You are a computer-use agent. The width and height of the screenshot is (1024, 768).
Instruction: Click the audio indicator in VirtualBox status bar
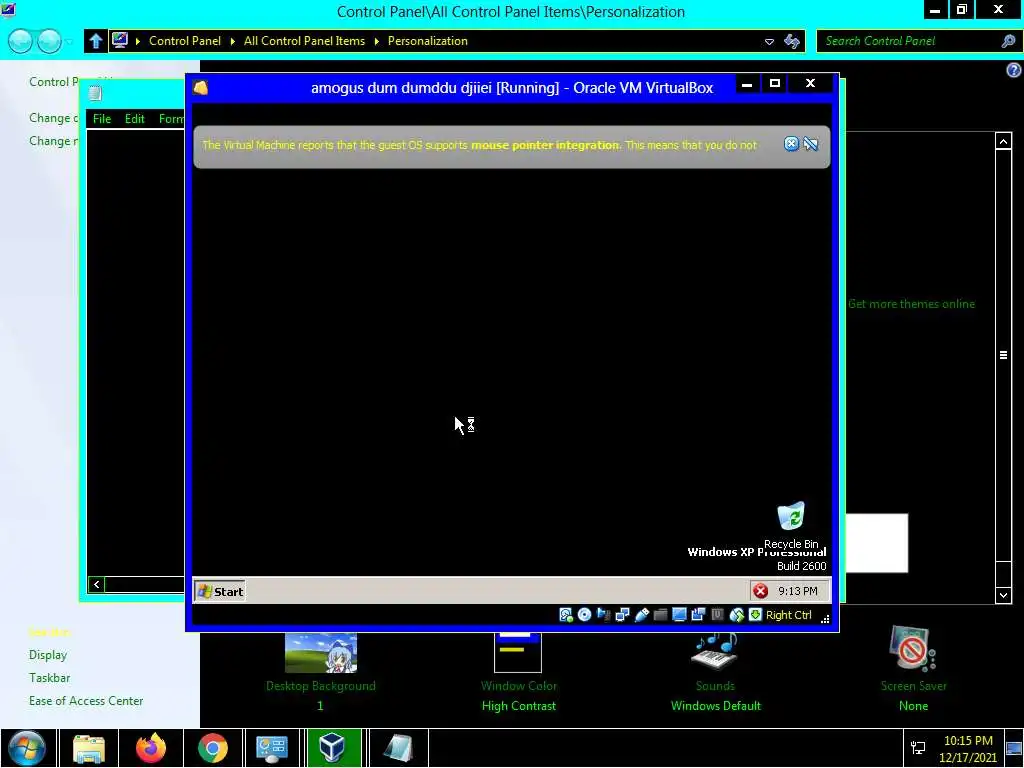pyautogui.click(x=603, y=615)
